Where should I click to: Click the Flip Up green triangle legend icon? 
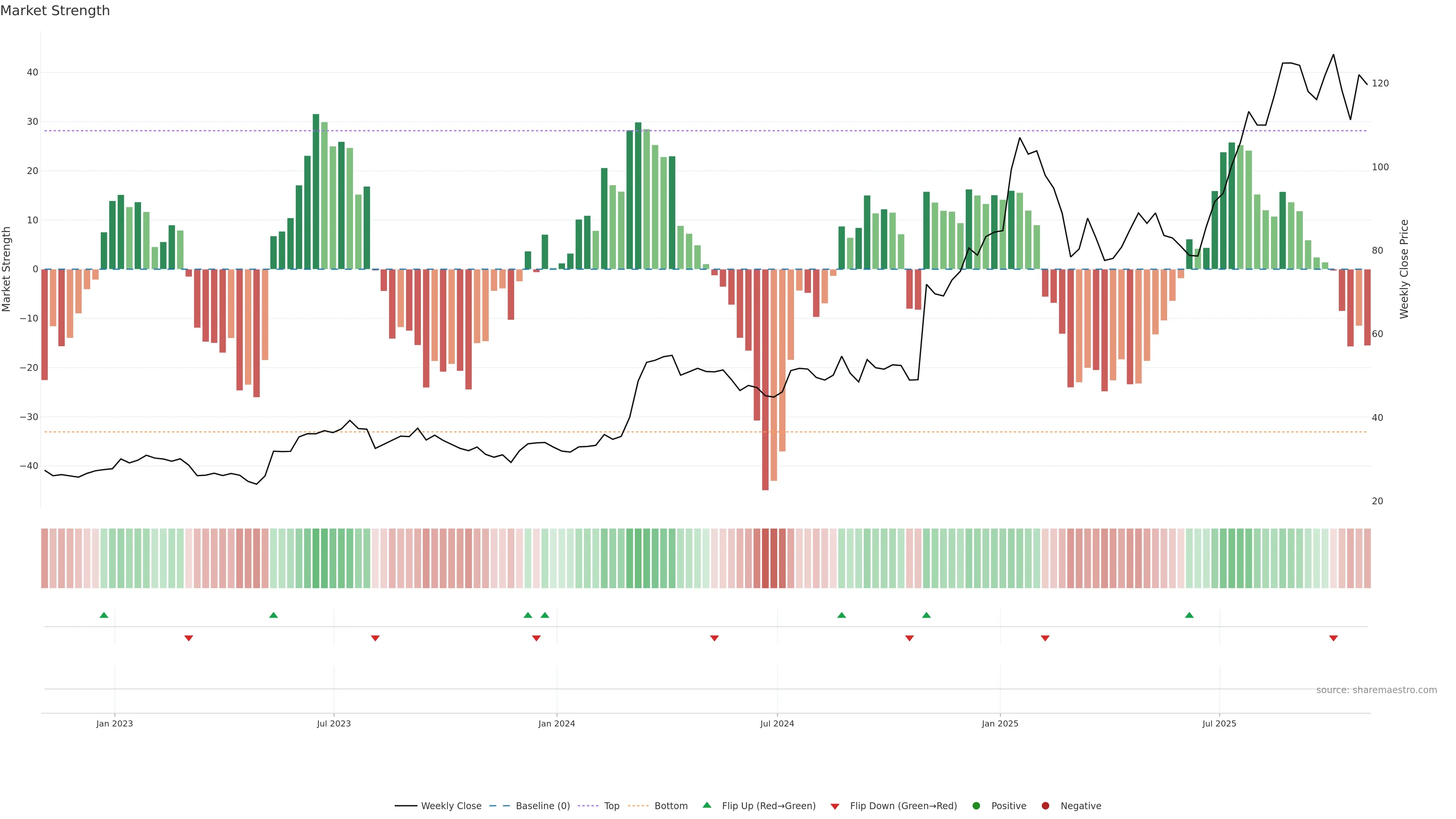pyautogui.click(x=706, y=805)
